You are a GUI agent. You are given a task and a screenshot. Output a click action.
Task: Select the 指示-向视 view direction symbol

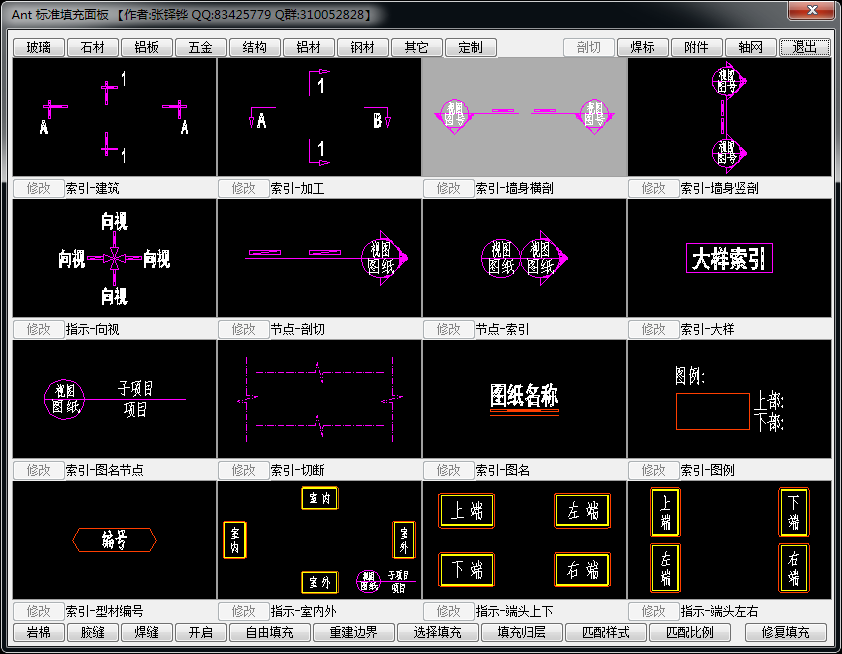(x=114, y=259)
